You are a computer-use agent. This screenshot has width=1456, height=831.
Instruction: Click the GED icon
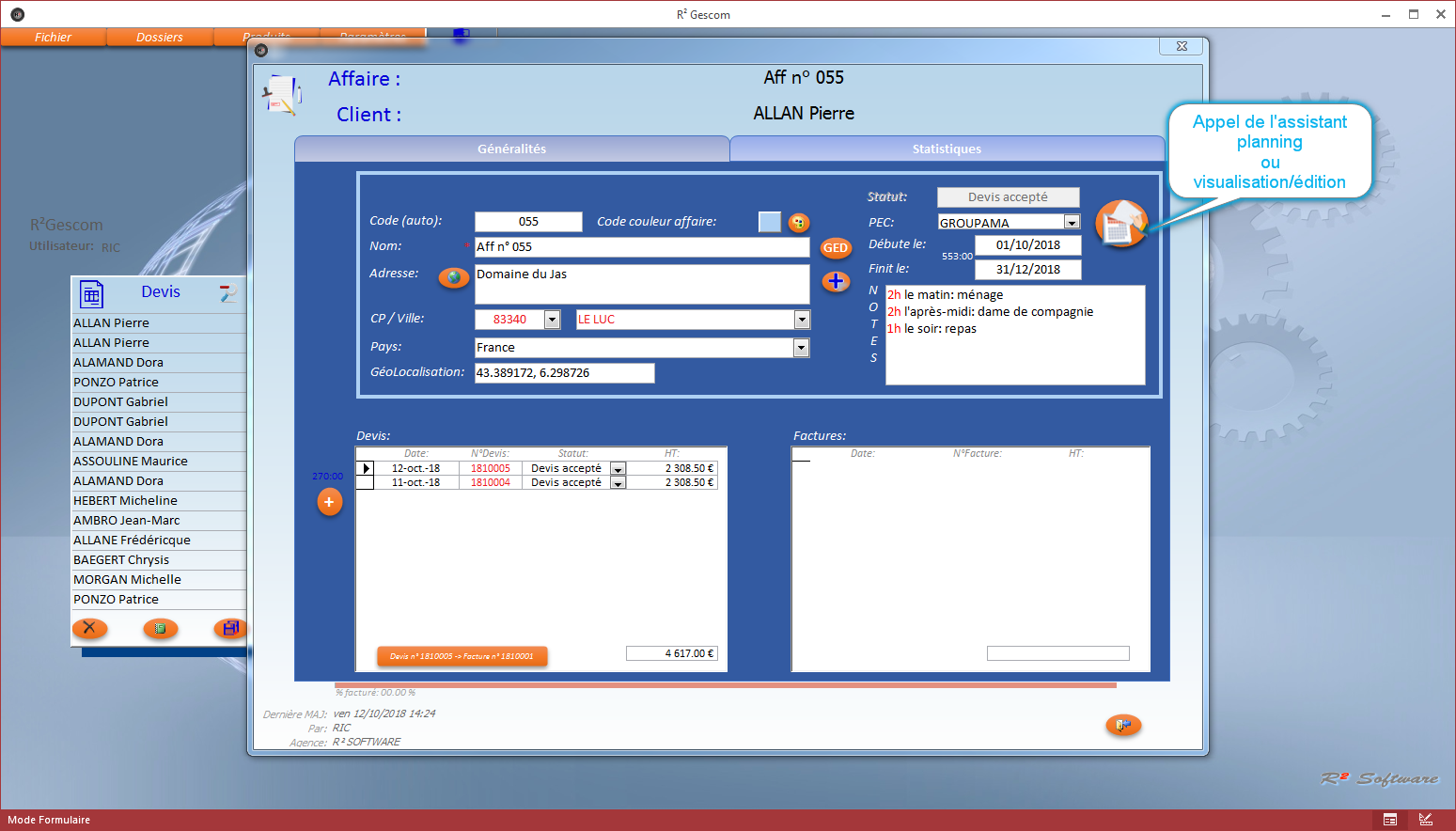[x=836, y=248]
